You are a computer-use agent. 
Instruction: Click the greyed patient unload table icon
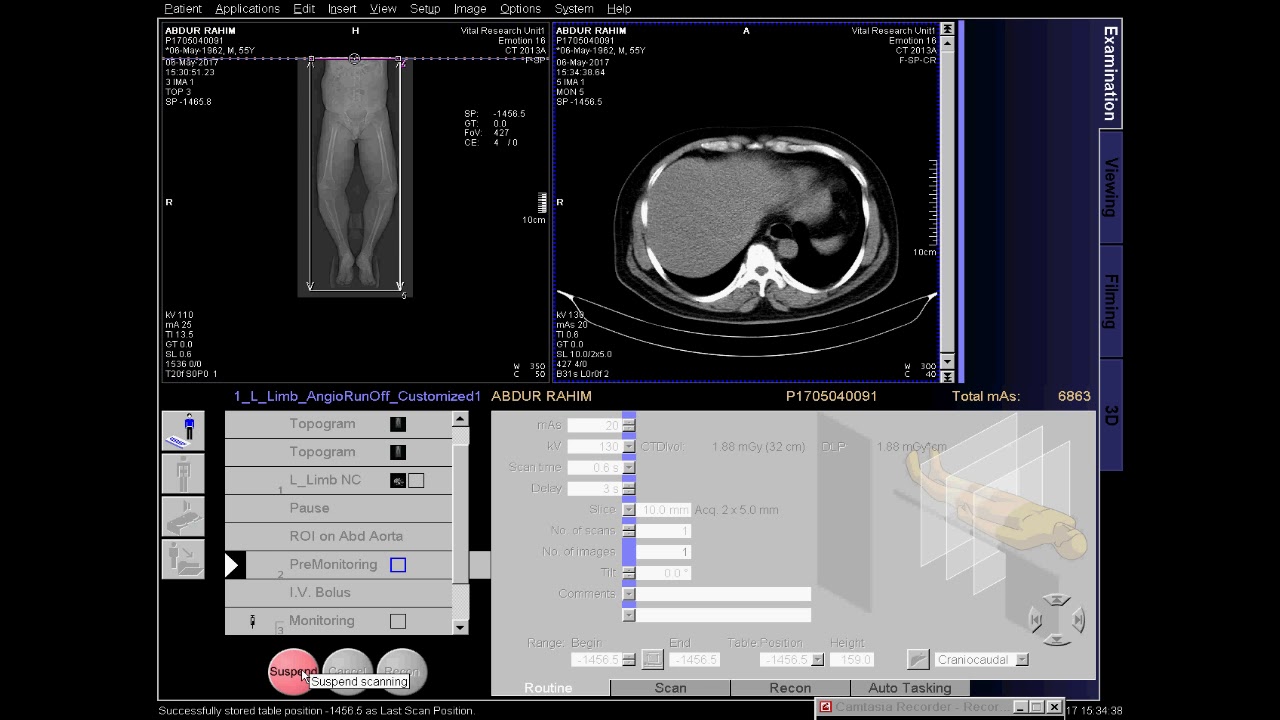point(183,559)
